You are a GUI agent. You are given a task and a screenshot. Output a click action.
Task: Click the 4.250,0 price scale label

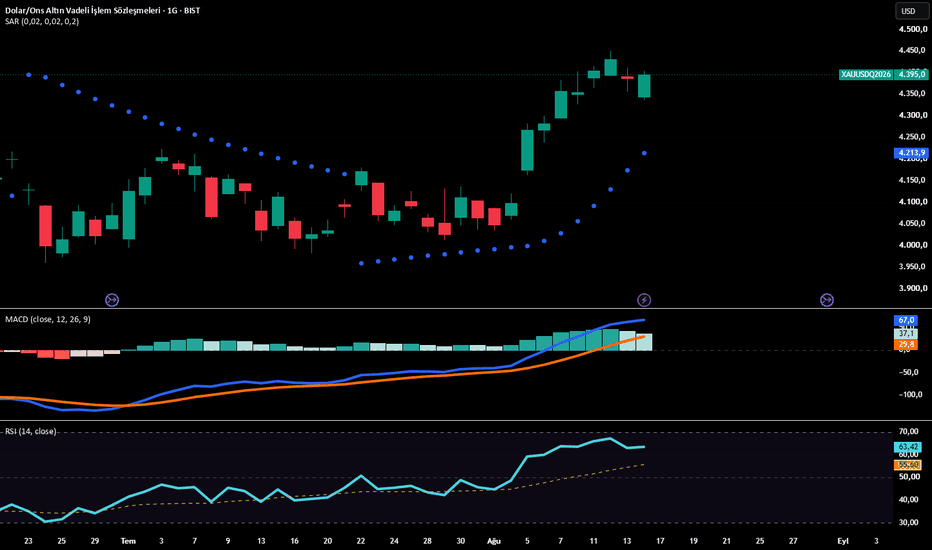coord(912,137)
